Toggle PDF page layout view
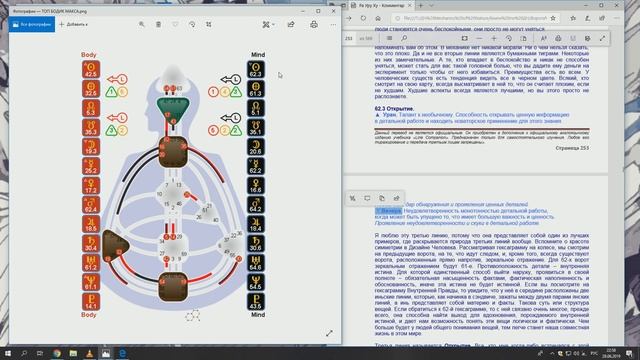 coord(523,38)
